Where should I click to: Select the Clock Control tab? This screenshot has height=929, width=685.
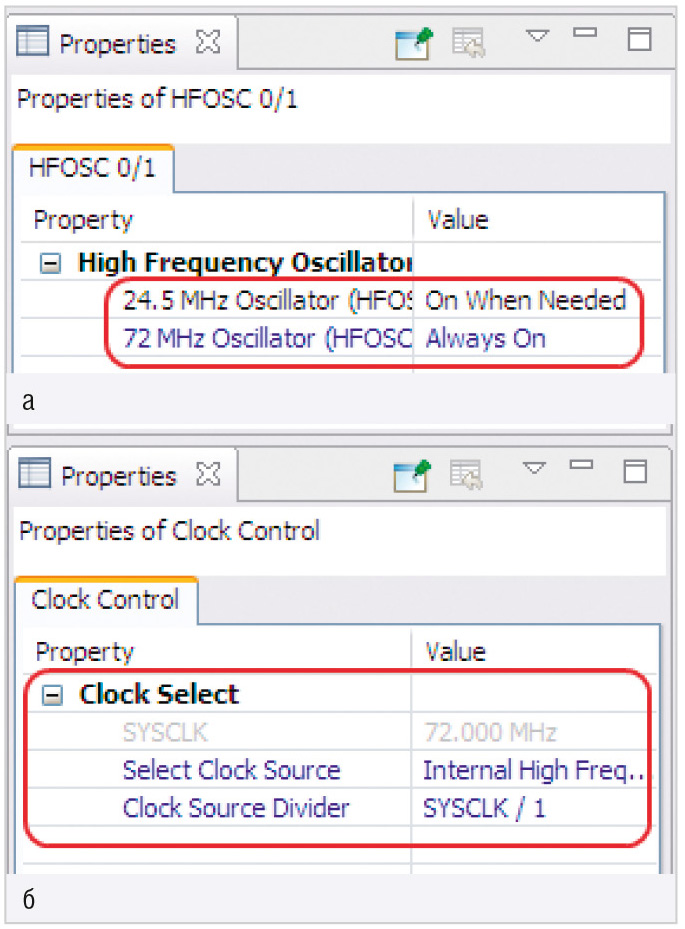pos(105,600)
